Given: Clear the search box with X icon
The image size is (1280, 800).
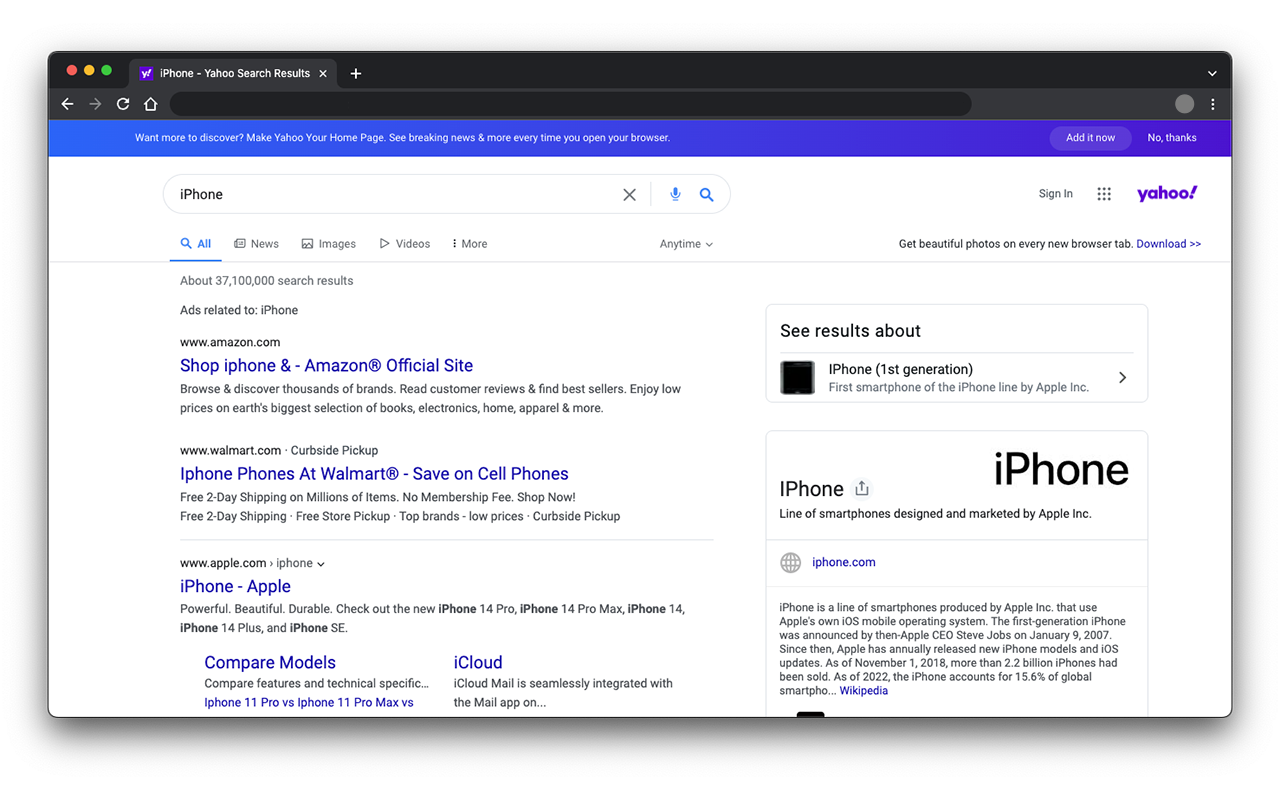Looking at the screenshot, I should click(629, 195).
